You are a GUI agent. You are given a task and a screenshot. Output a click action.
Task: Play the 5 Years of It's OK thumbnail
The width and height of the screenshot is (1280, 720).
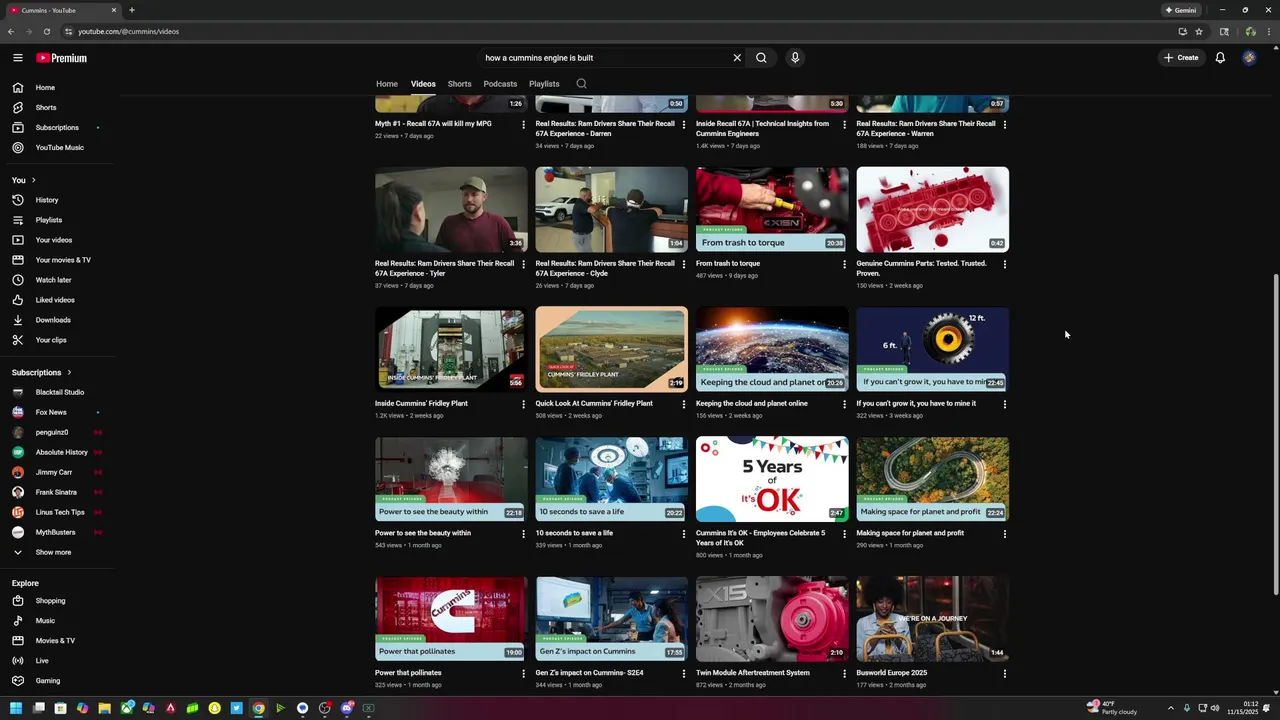click(772, 479)
